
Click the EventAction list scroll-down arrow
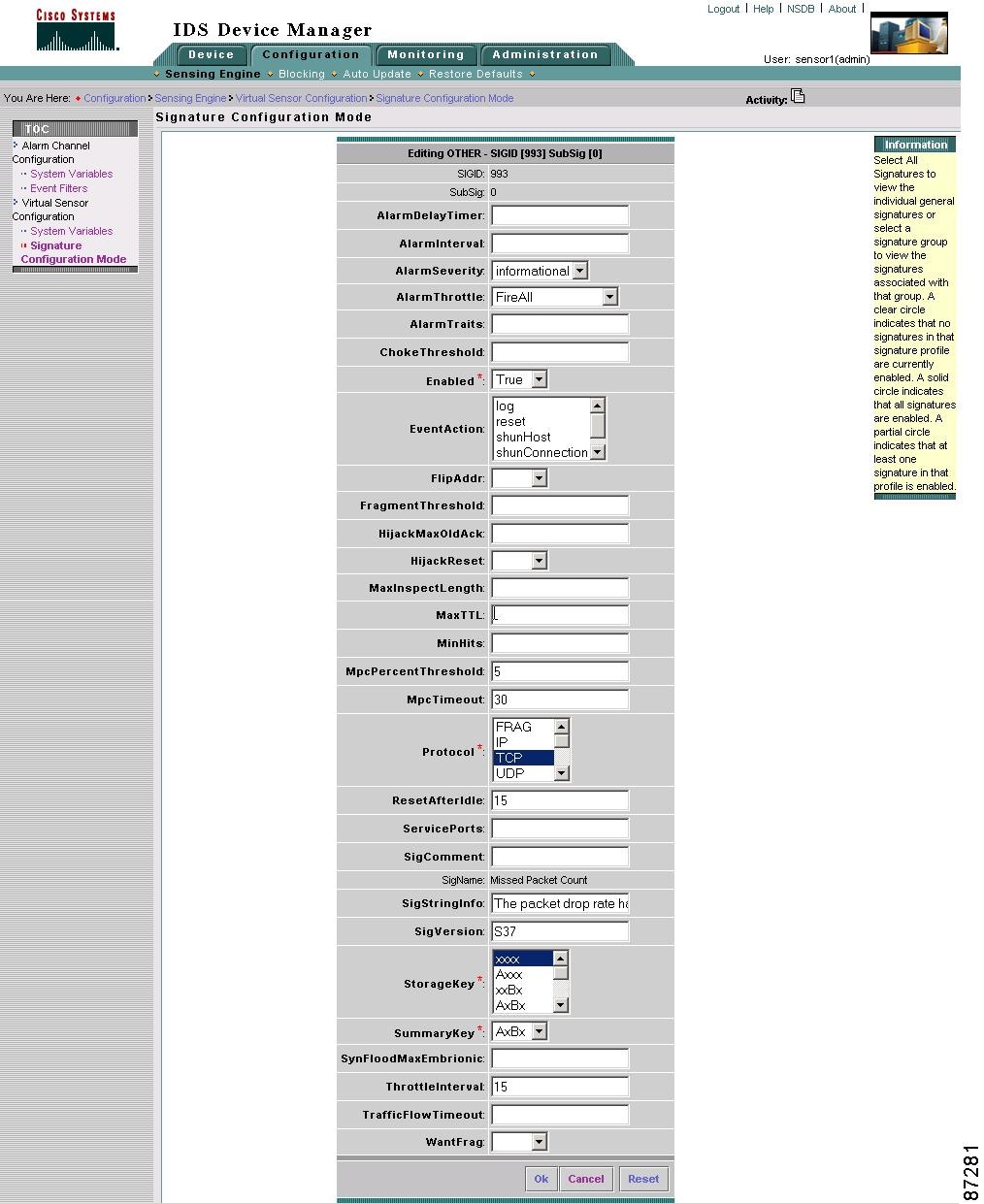coord(598,452)
